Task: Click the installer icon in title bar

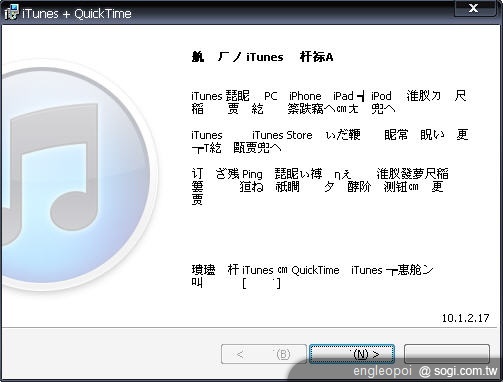Action: tap(11, 13)
